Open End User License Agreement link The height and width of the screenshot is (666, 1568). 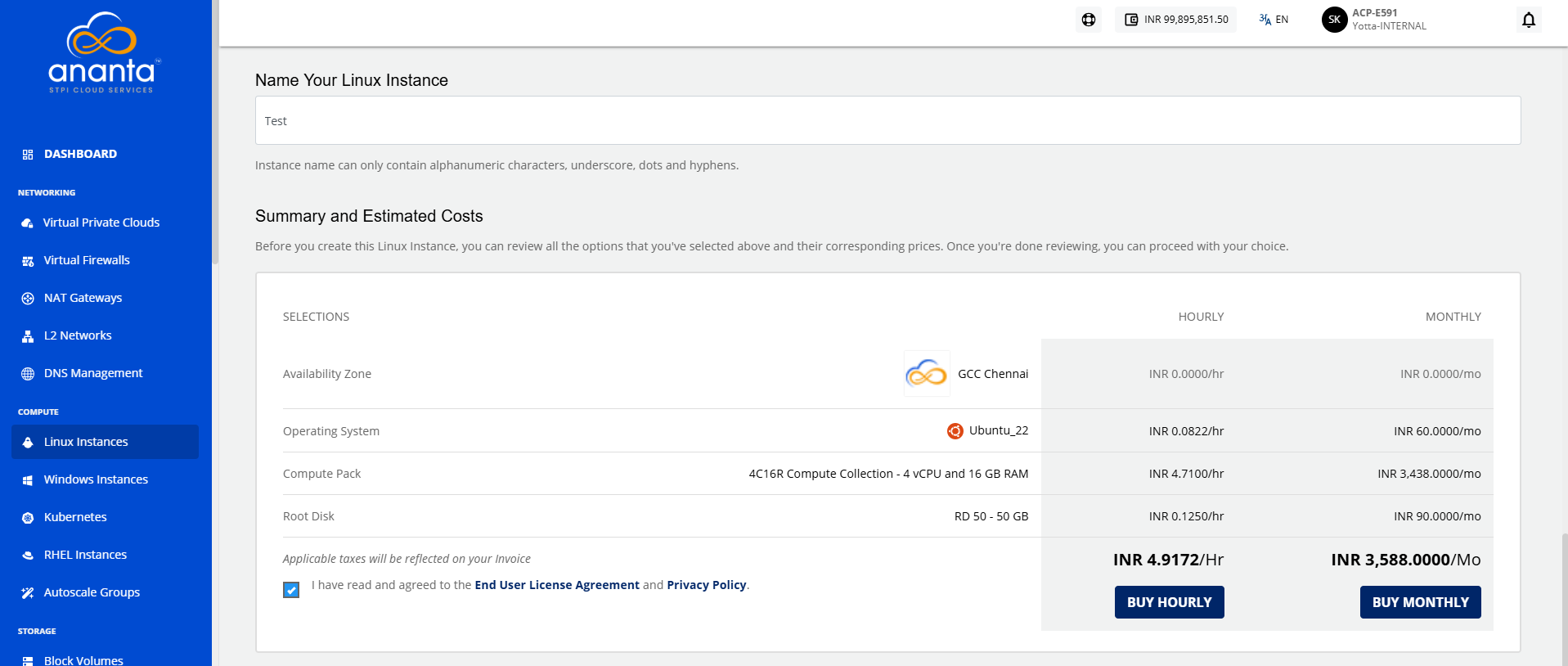557,585
